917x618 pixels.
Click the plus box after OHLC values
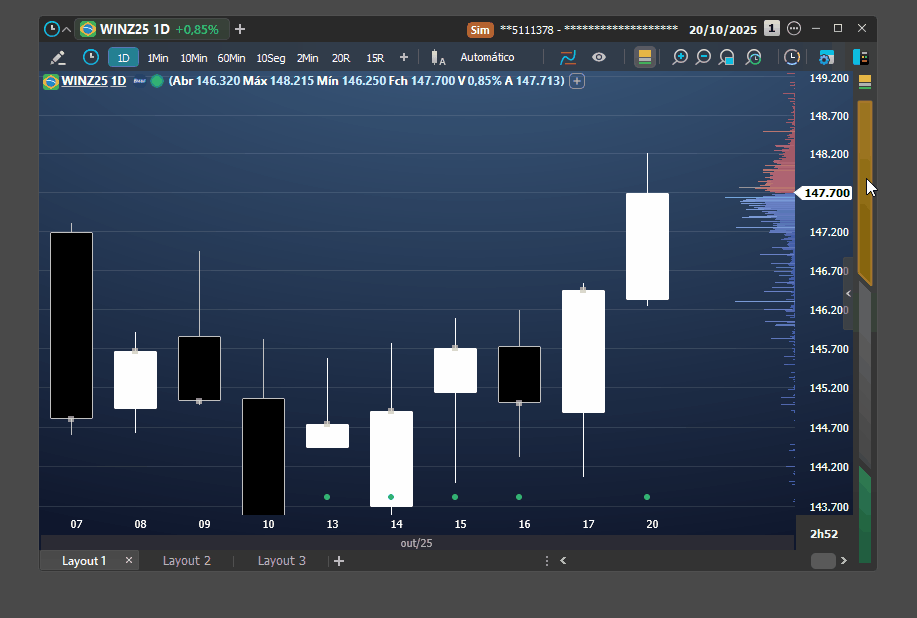(577, 81)
